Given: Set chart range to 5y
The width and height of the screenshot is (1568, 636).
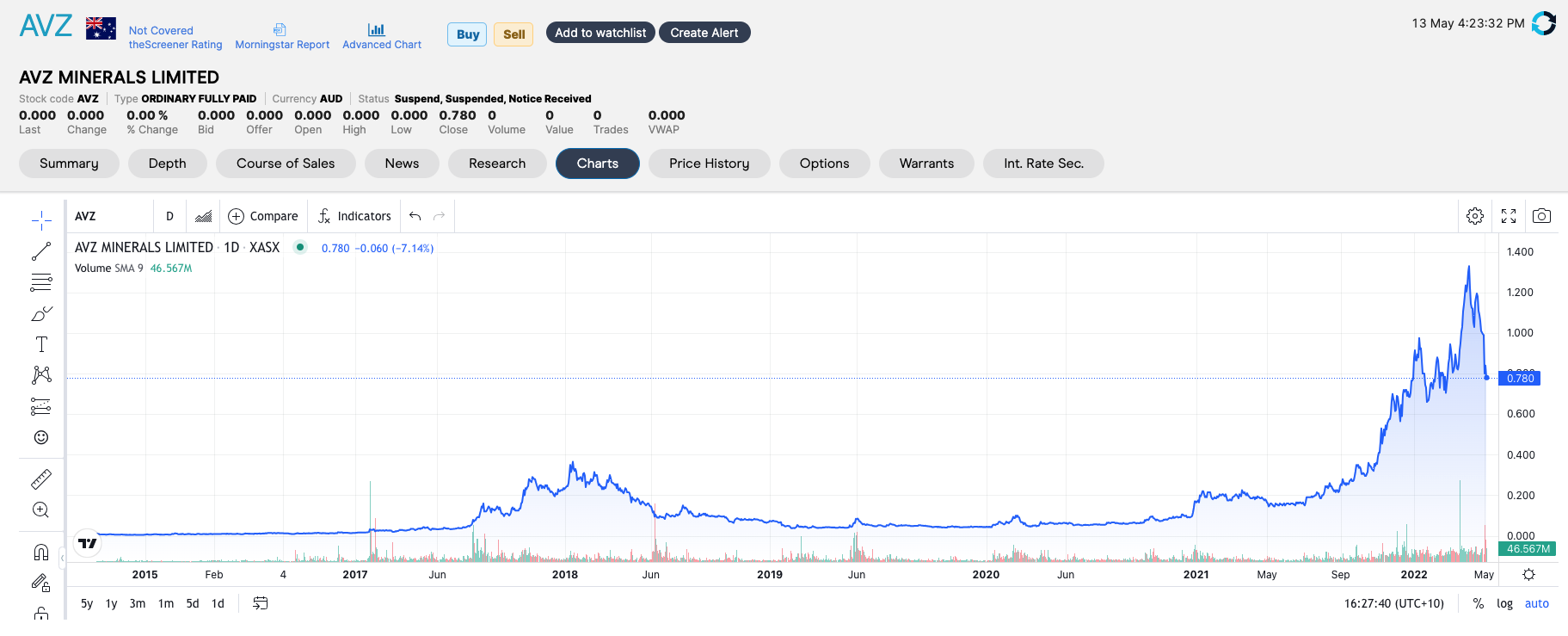Looking at the screenshot, I should click(x=87, y=603).
